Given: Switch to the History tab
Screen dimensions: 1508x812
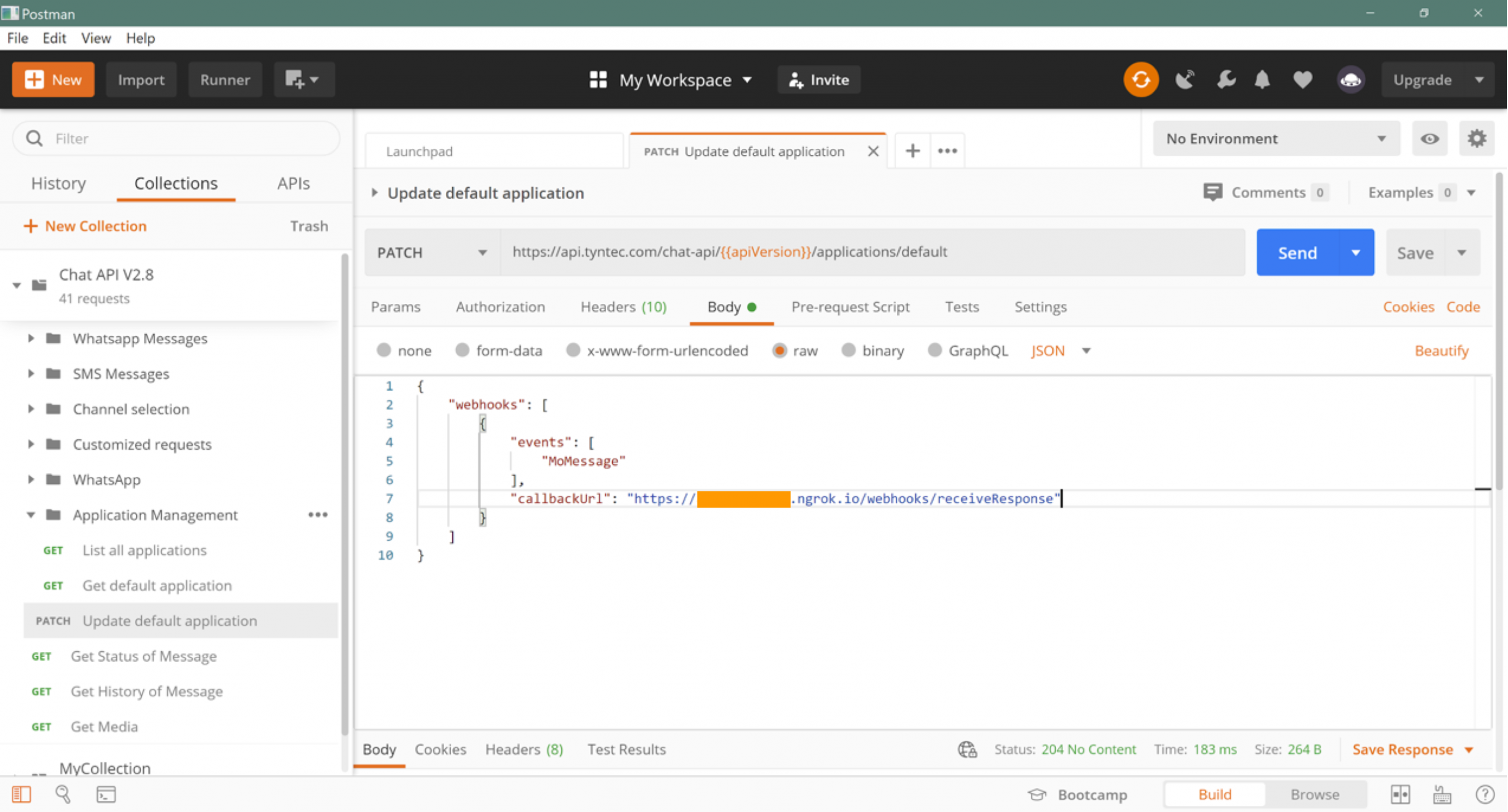Looking at the screenshot, I should tap(58, 184).
